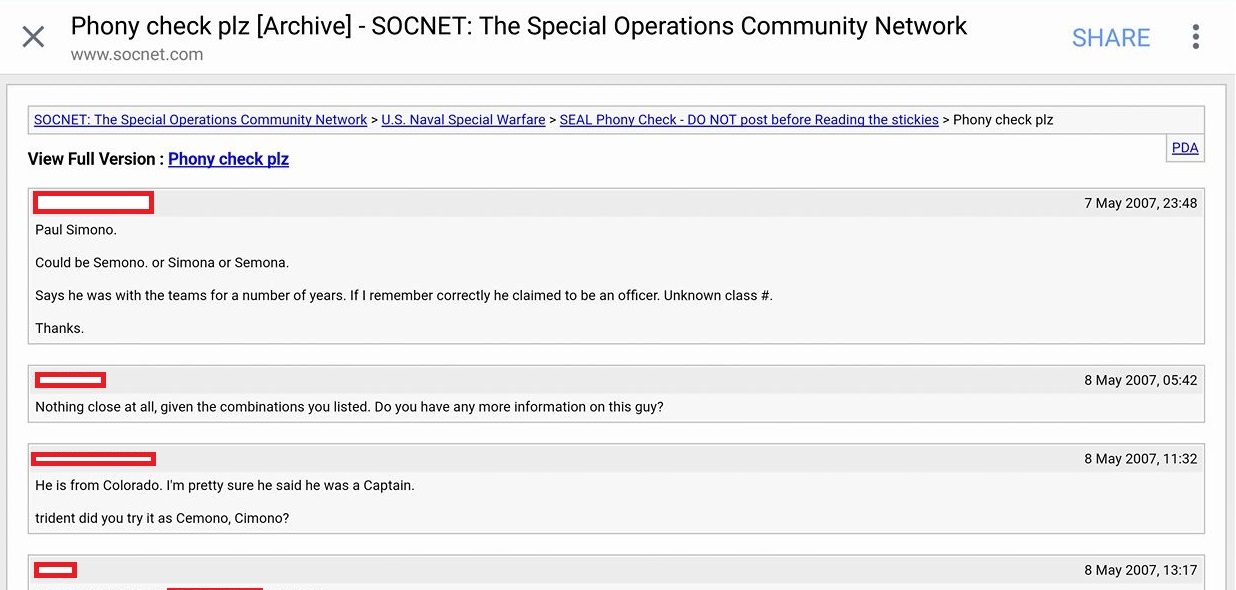Image resolution: width=1236 pixels, height=590 pixels.
Task: Click the '8 May 2007, 13:17' timestamp
Action: pyautogui.click(x=1140, y=570)
